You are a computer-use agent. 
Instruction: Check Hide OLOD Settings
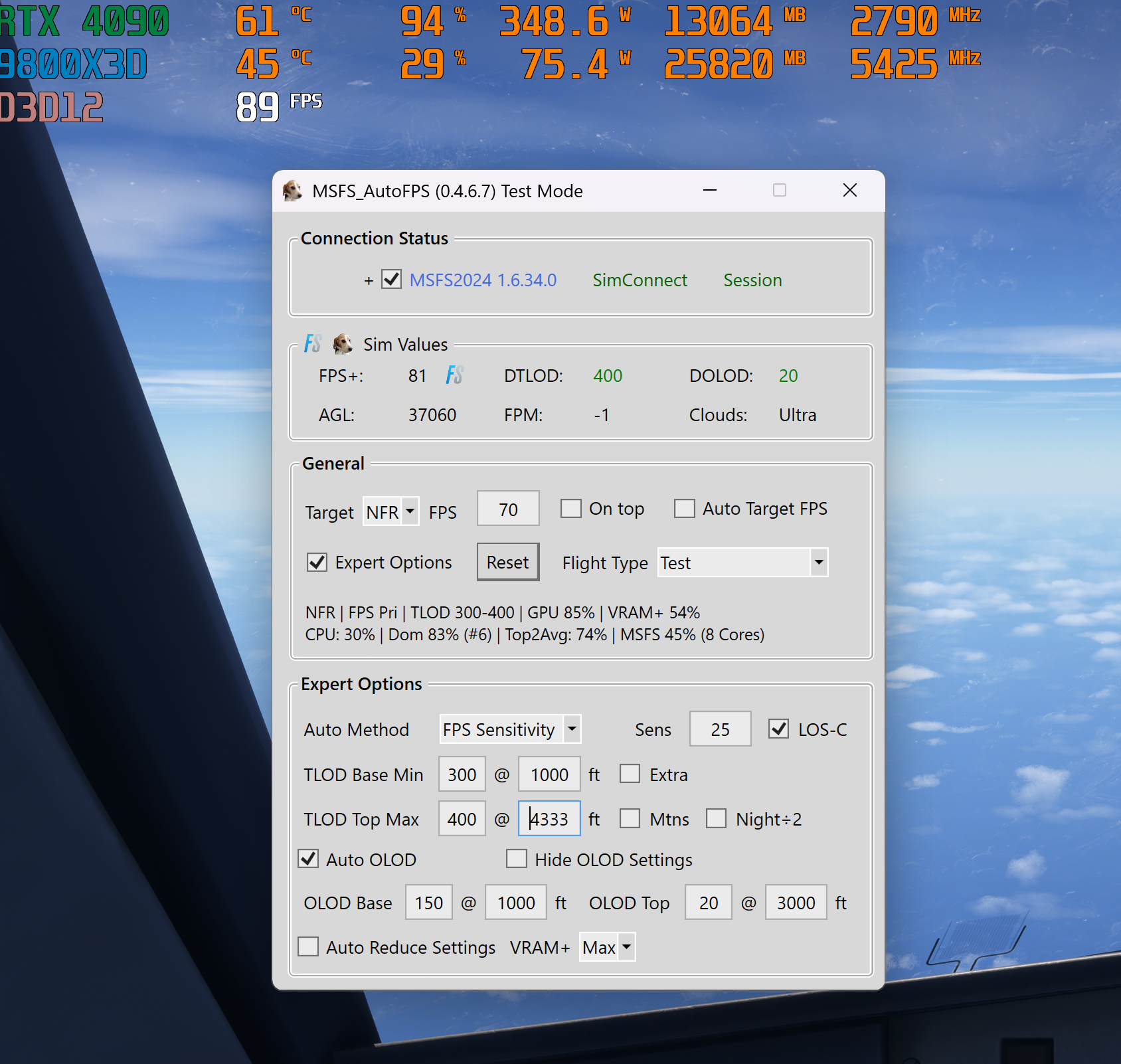pyautogui.click(x=517, y=859)
